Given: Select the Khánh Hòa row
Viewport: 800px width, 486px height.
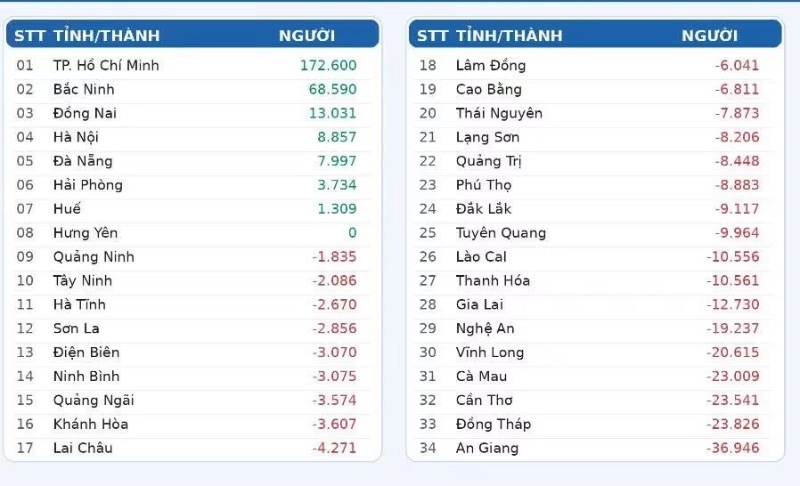Looking at the screenshot, I should point(192,424).
